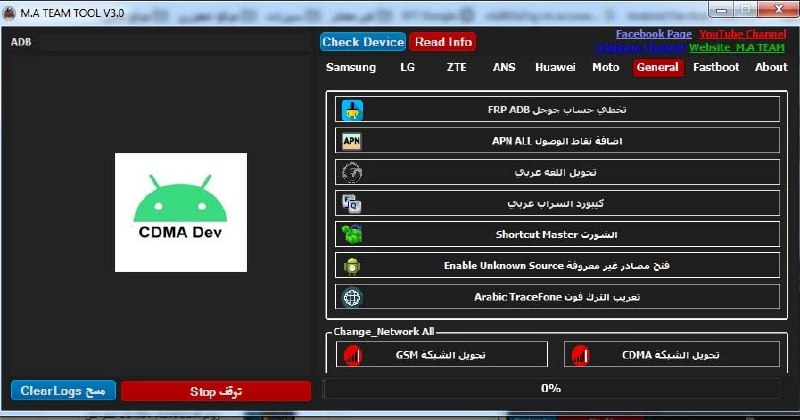Screen dimensions: 800x420
Task: Select the General tab
Action: pyautogui.click(x=658, y=67)
